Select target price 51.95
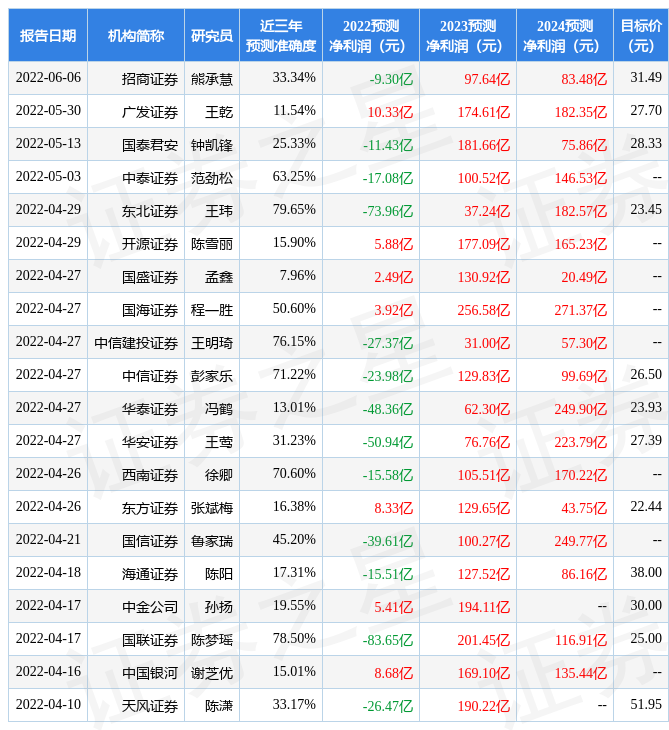The height and width of the screenshot is (730, 669). tap(646, 705)
